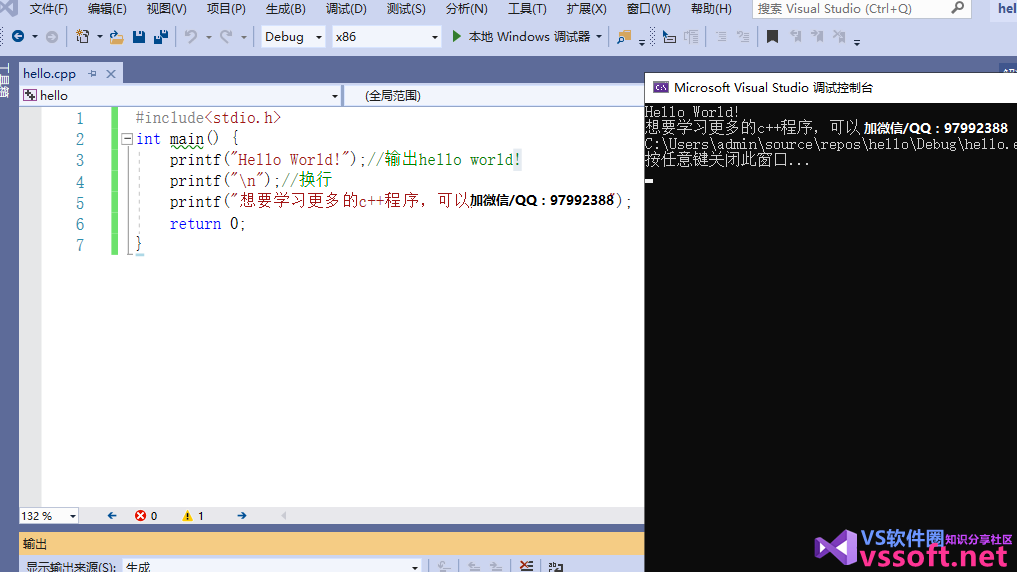Screen dimensions: 1017x572
Task: Collapse the main function outline box
Action: click(x=127, y=139)
